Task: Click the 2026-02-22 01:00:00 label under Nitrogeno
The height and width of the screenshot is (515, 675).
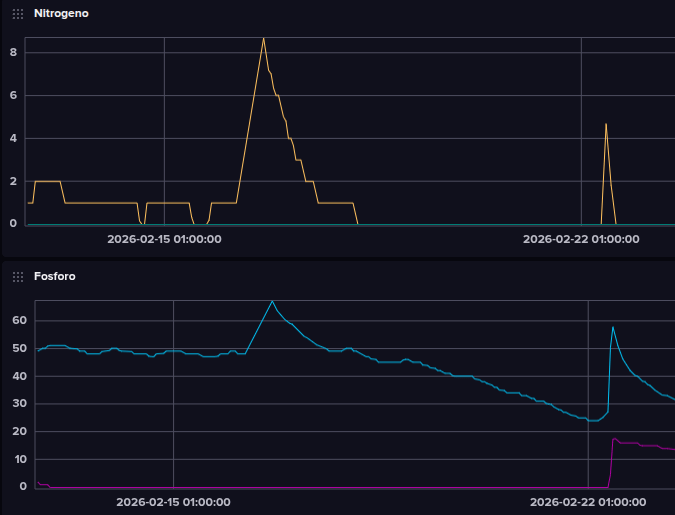Action: click(581, 239)
